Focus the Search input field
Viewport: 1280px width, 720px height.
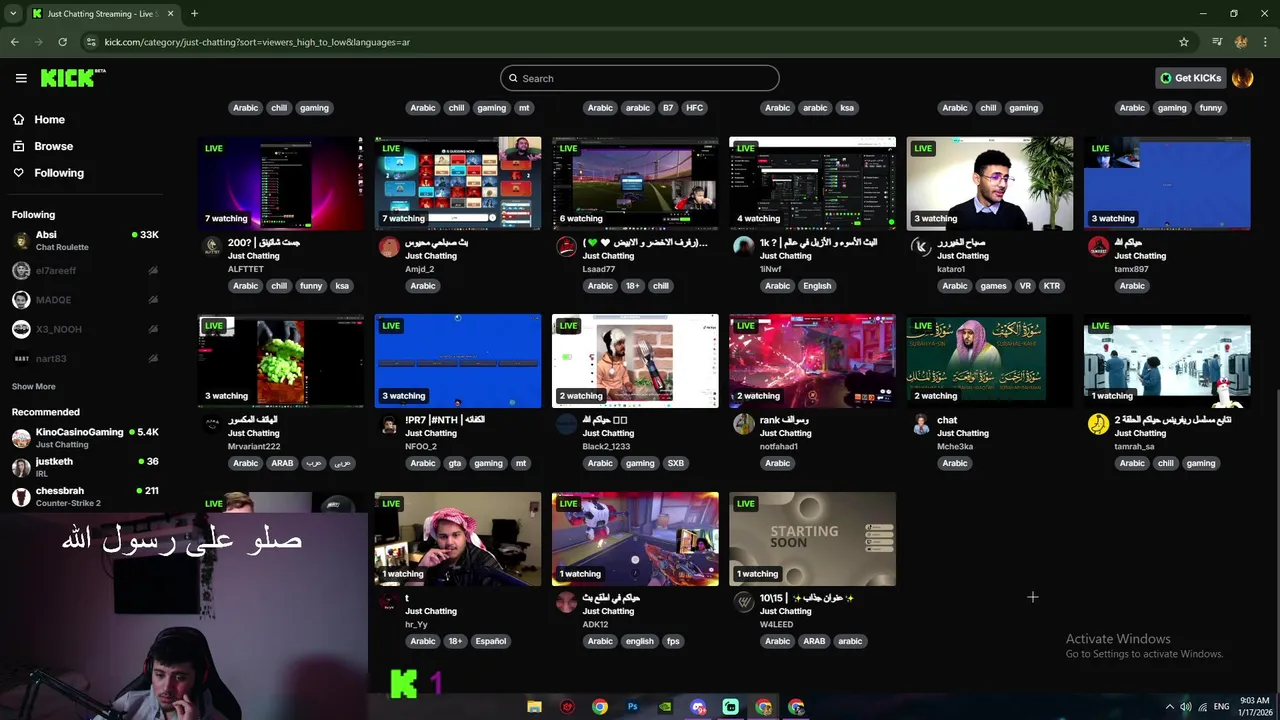(640, 78)
